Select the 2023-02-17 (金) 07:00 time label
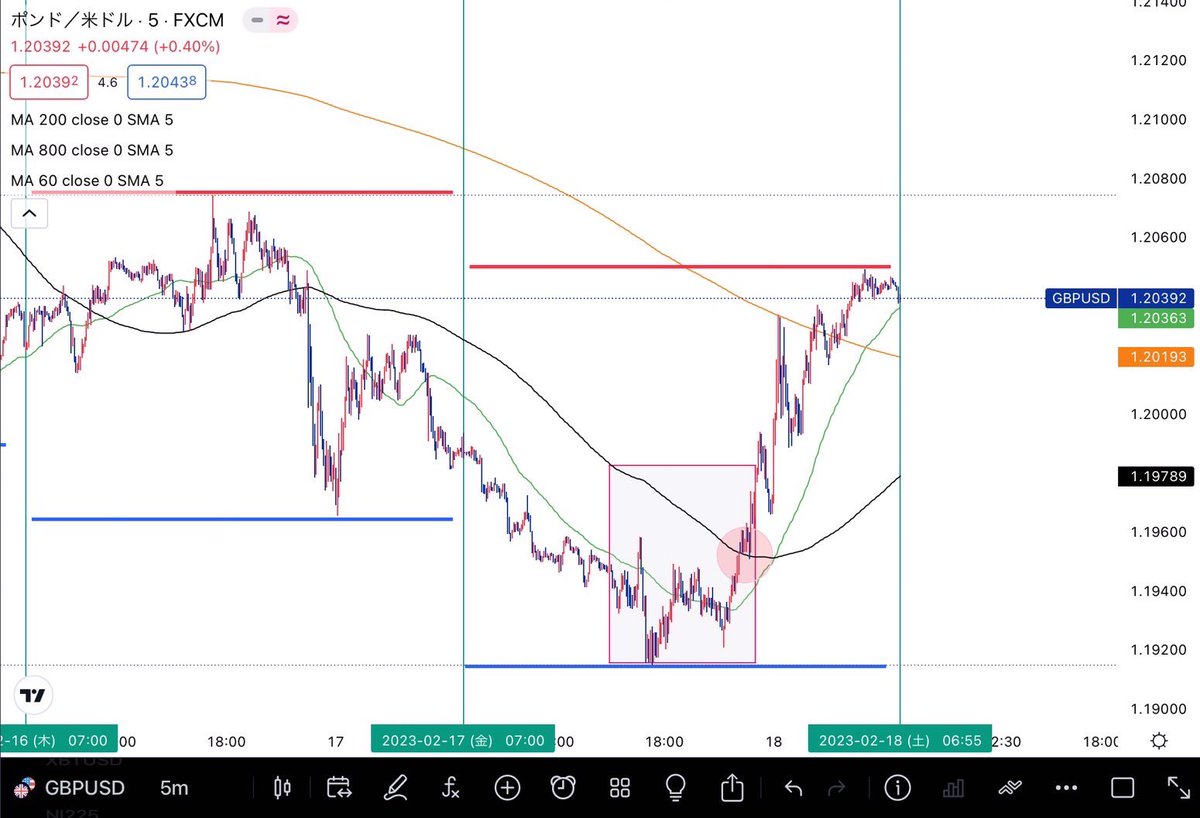Image resolution: width=1200 pixels, height=818 pixels. tap(461, 741)
